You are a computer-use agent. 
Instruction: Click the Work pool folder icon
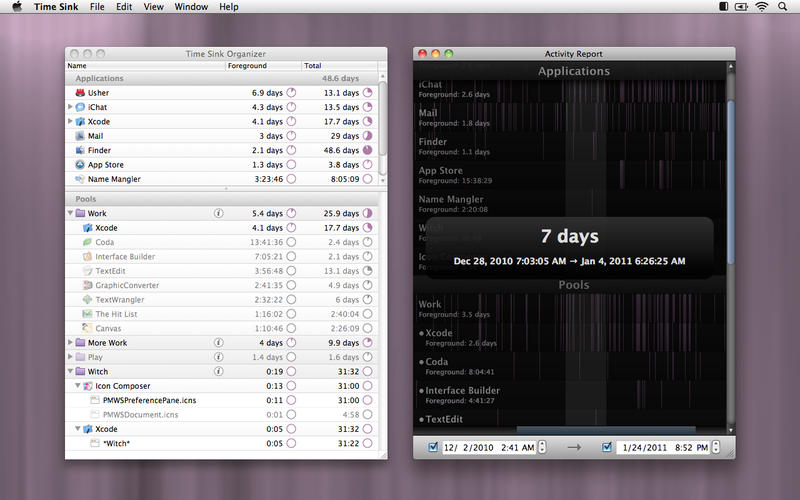[x=80, y=213]
